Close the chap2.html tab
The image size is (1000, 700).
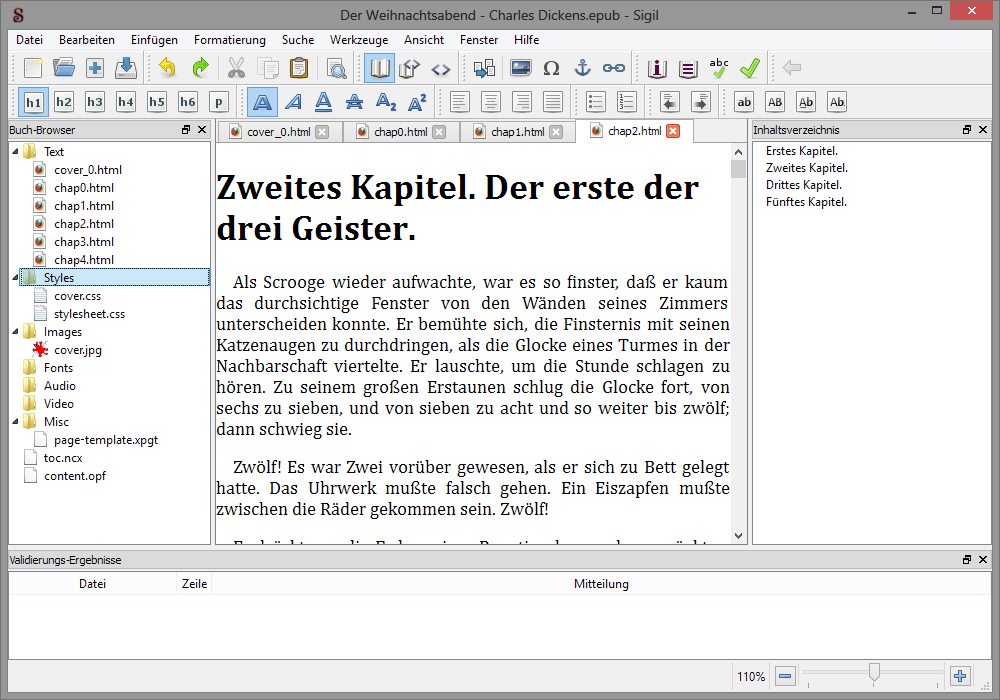coord(673,131)
